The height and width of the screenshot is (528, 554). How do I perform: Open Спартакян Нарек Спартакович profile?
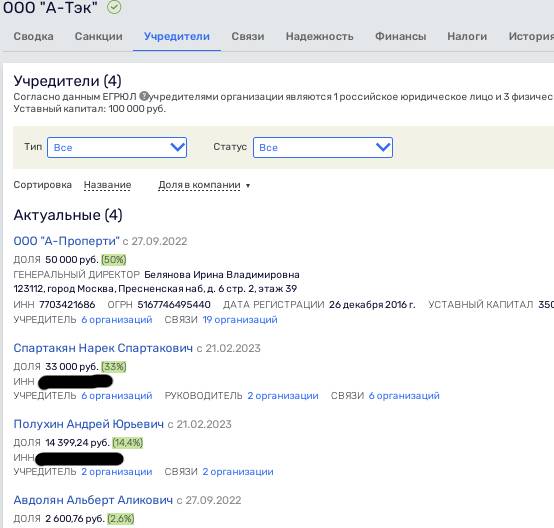pyautogui.click(x=103, y=348)
